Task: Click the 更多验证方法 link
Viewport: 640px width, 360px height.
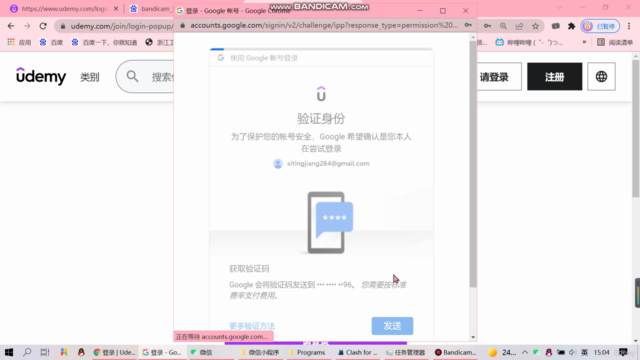Action: click(252, 326)
